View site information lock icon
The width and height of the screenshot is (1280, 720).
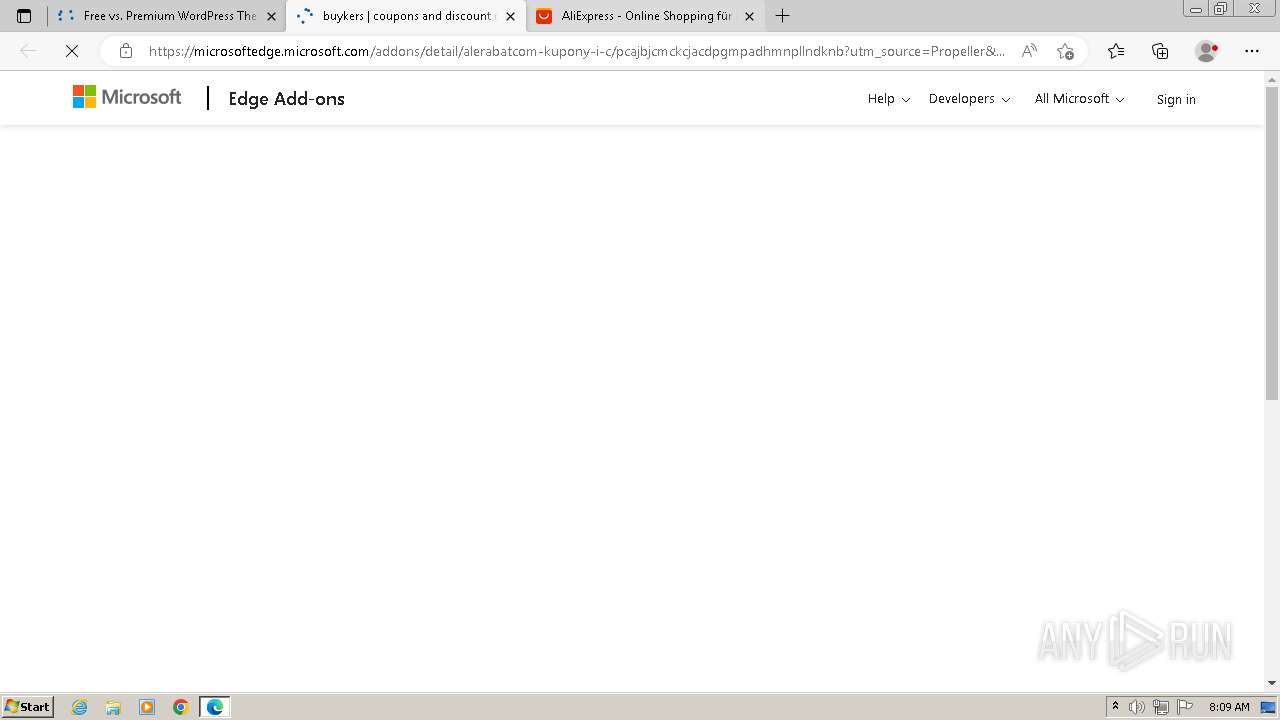[125, 51]
